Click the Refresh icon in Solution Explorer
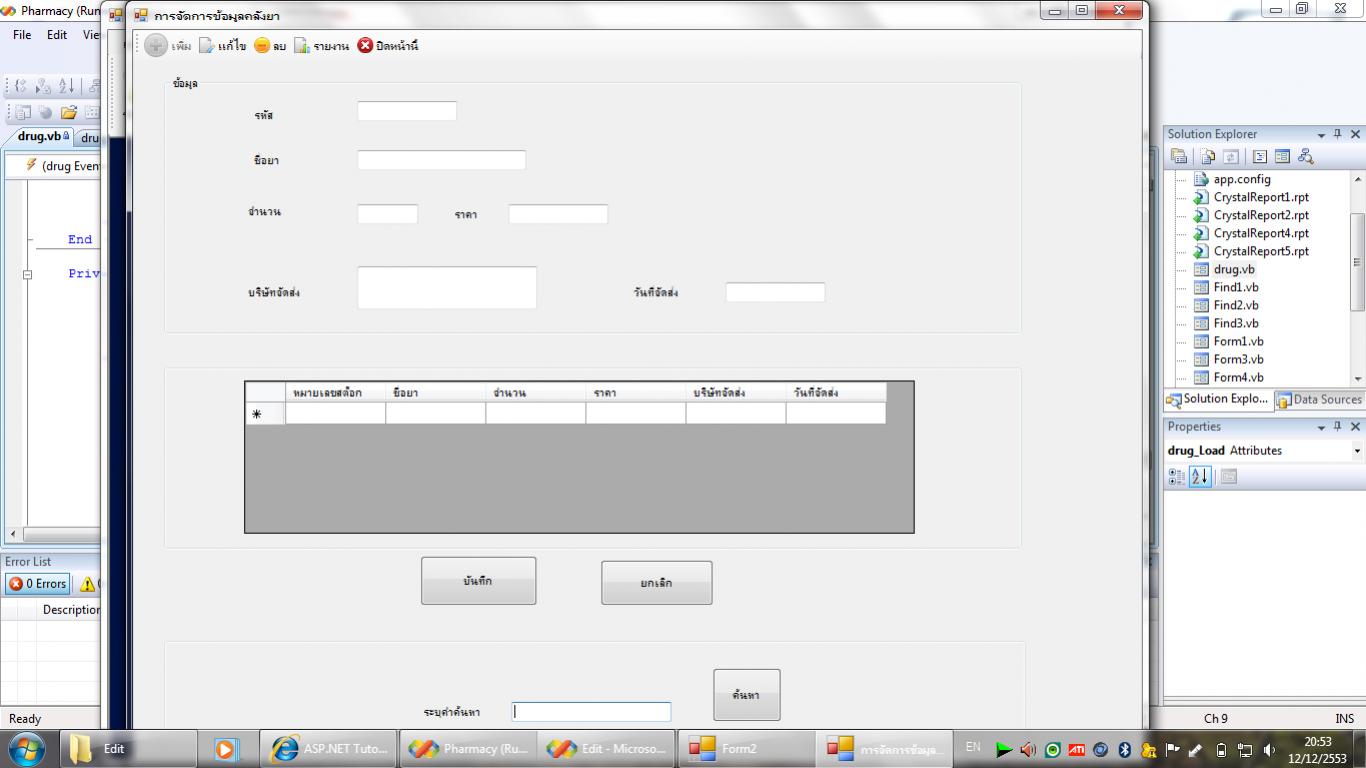This screenshot has height=768, width=1366. [1231, 156]
